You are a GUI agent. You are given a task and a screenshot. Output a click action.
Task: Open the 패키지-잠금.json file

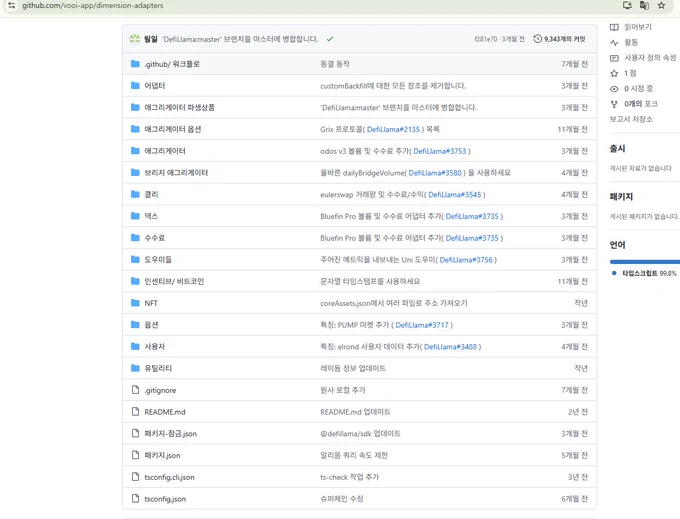(170, 434)
